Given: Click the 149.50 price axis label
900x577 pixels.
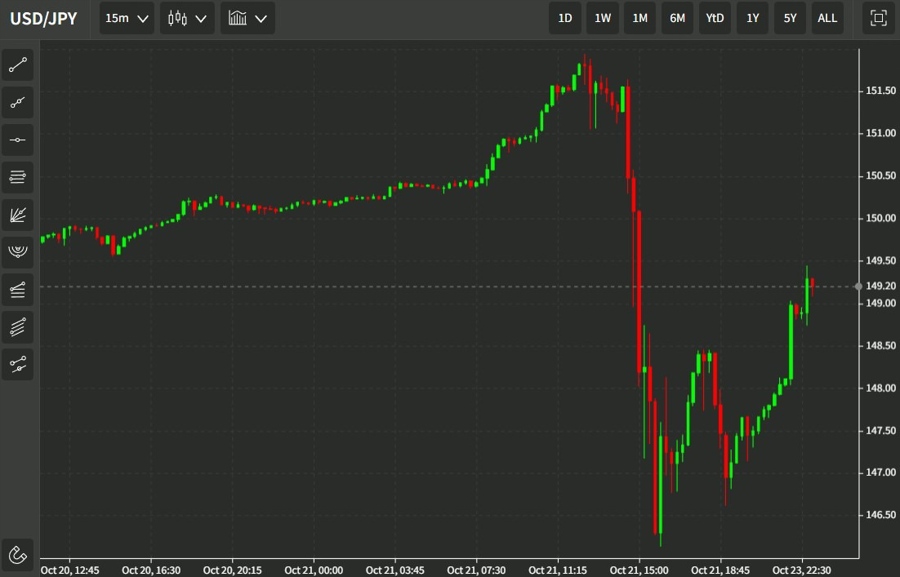Looking at the screenshot, I should [x=880, y=261].
